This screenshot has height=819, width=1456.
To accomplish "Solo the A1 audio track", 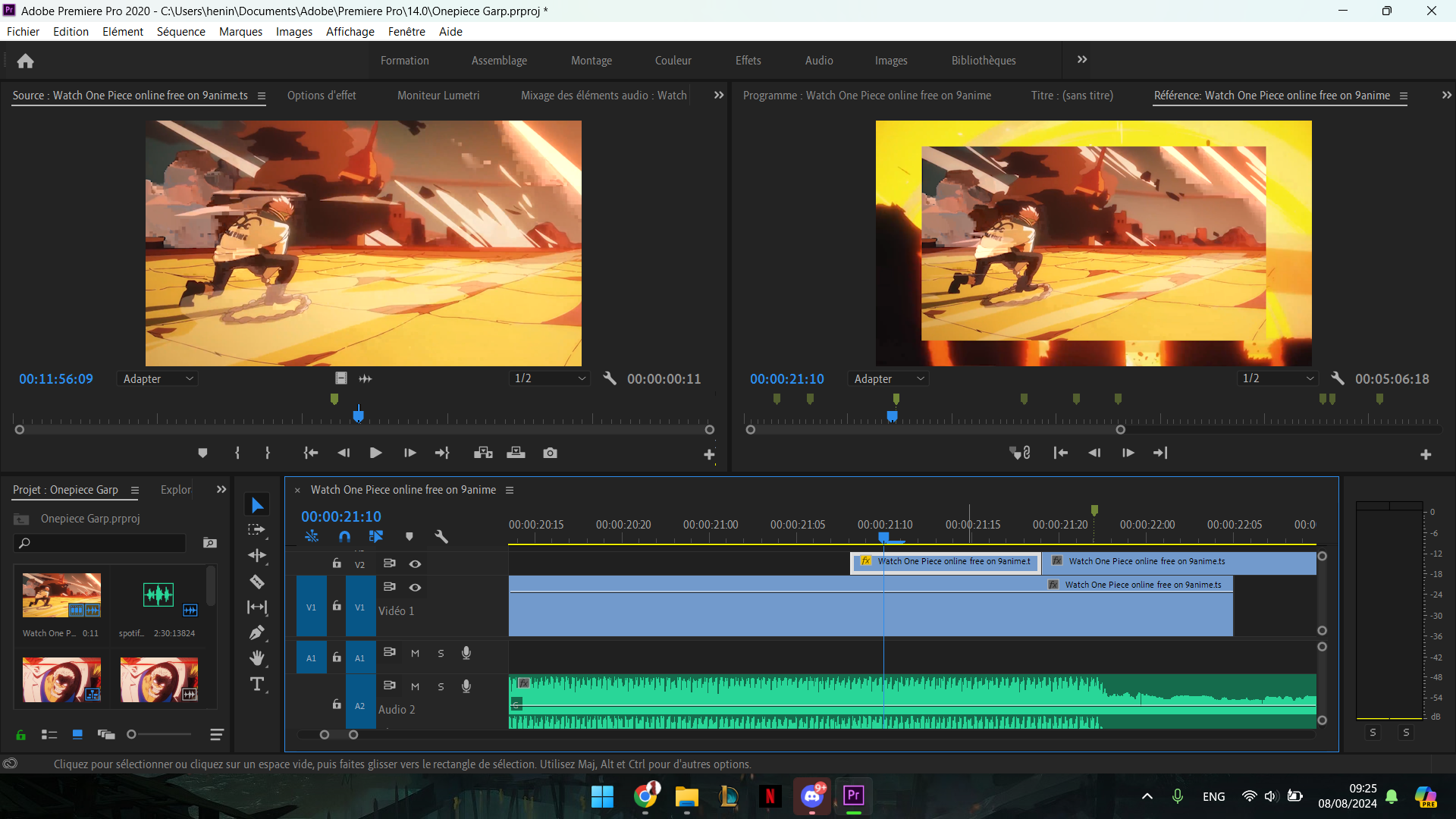I will 441,653.
